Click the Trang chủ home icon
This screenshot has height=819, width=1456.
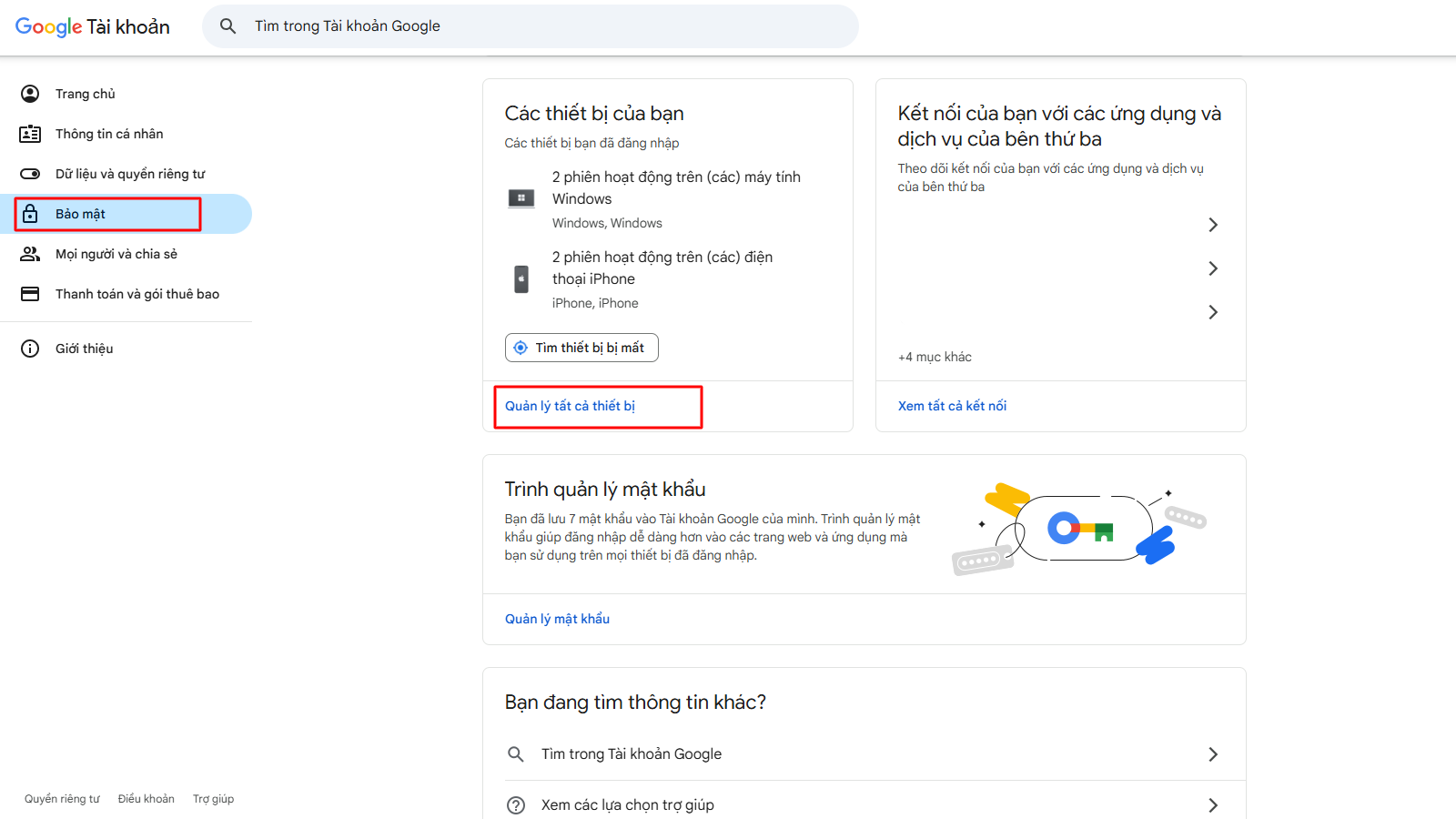pos(30,93)
